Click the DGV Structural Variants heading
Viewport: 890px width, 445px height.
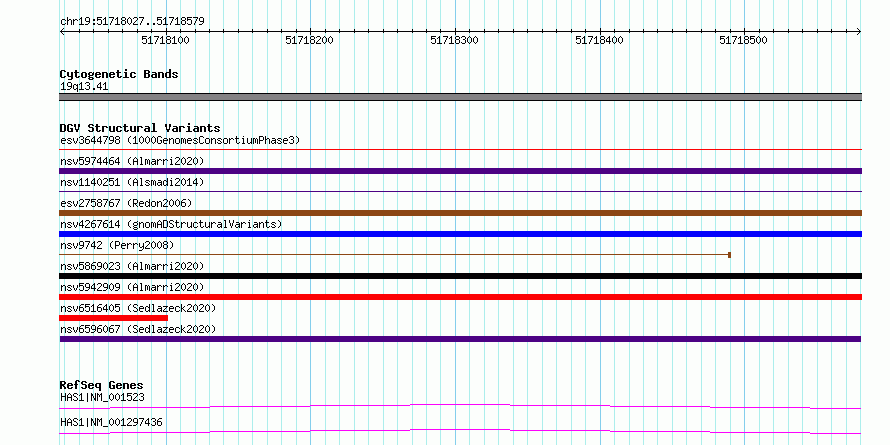pos(140,128)
